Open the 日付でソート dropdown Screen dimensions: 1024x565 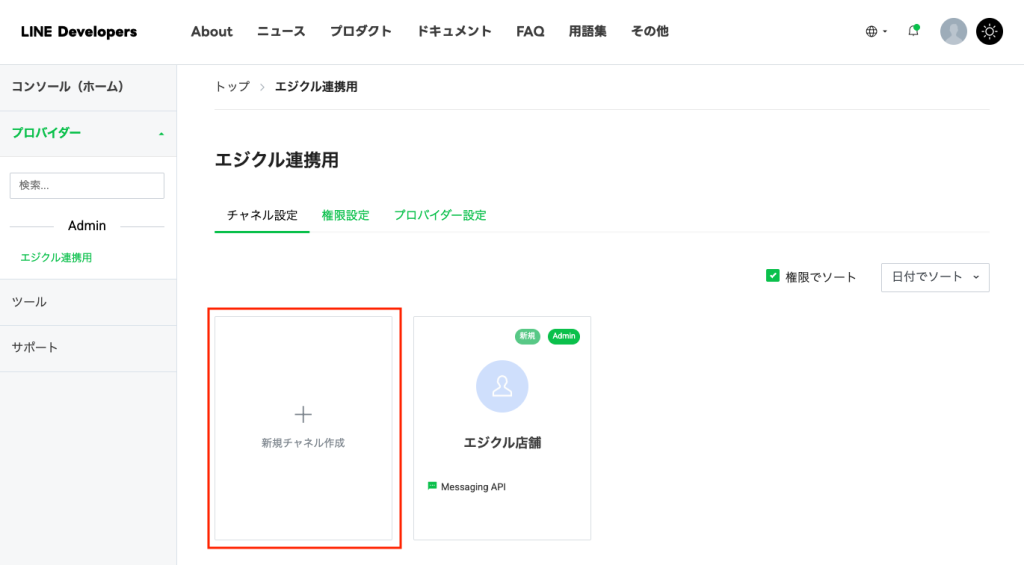pos(935,277)
